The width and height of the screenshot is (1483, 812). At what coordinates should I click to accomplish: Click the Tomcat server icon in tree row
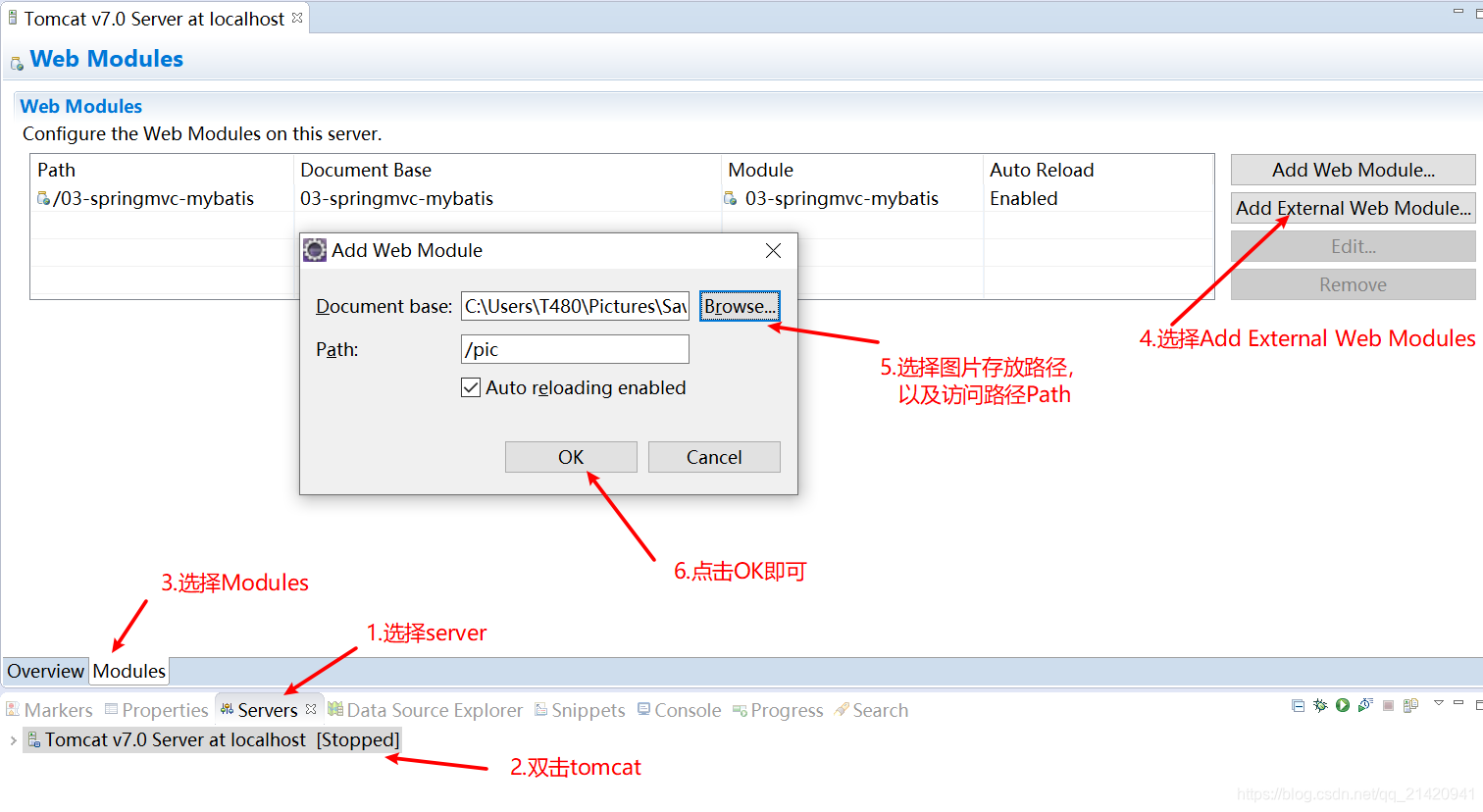click(34, 740)
